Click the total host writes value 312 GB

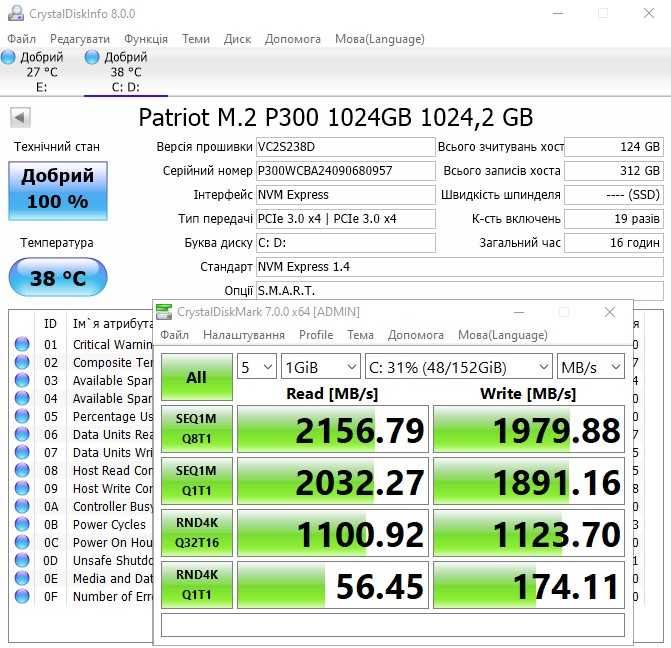[614, 171]
